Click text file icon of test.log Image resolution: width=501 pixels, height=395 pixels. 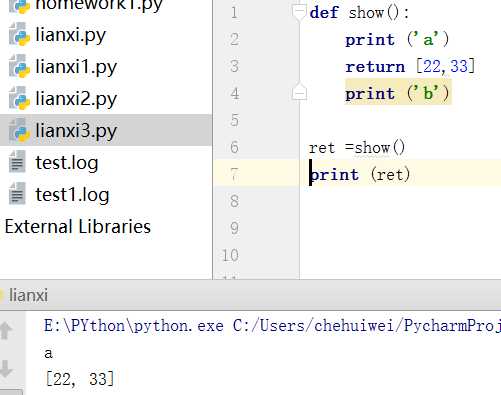coord(17,162)
